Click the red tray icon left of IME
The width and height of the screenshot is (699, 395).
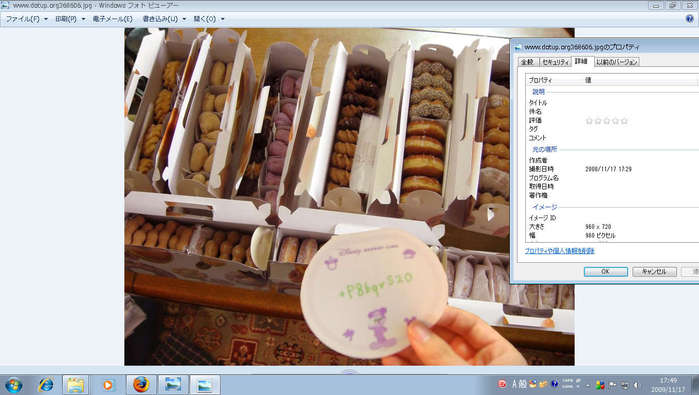click(502, 384)
